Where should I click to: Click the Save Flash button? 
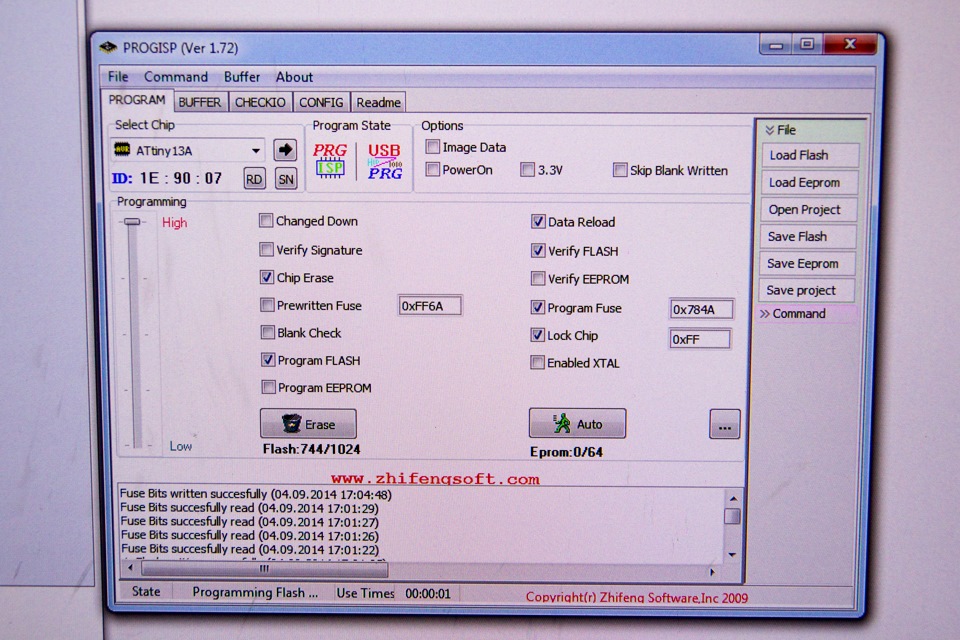click(x=808, y=236)
